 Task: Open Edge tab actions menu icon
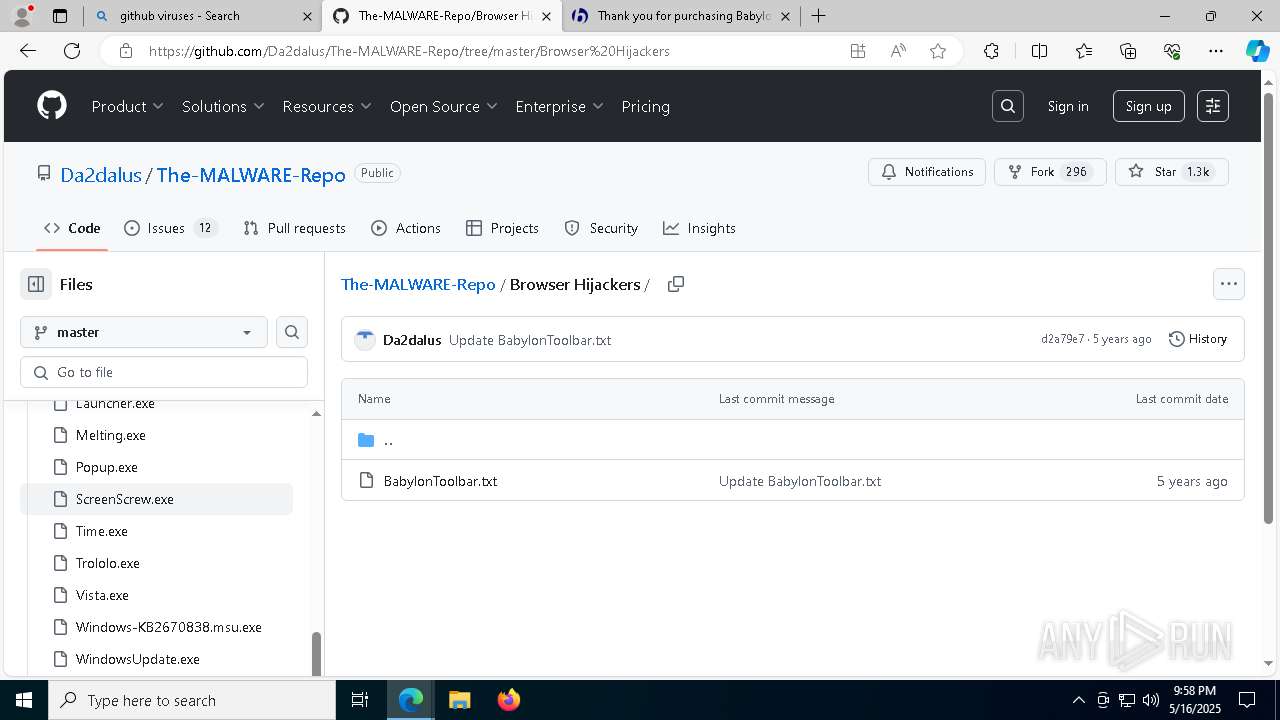pyautogui.click(x=60, y=16)
